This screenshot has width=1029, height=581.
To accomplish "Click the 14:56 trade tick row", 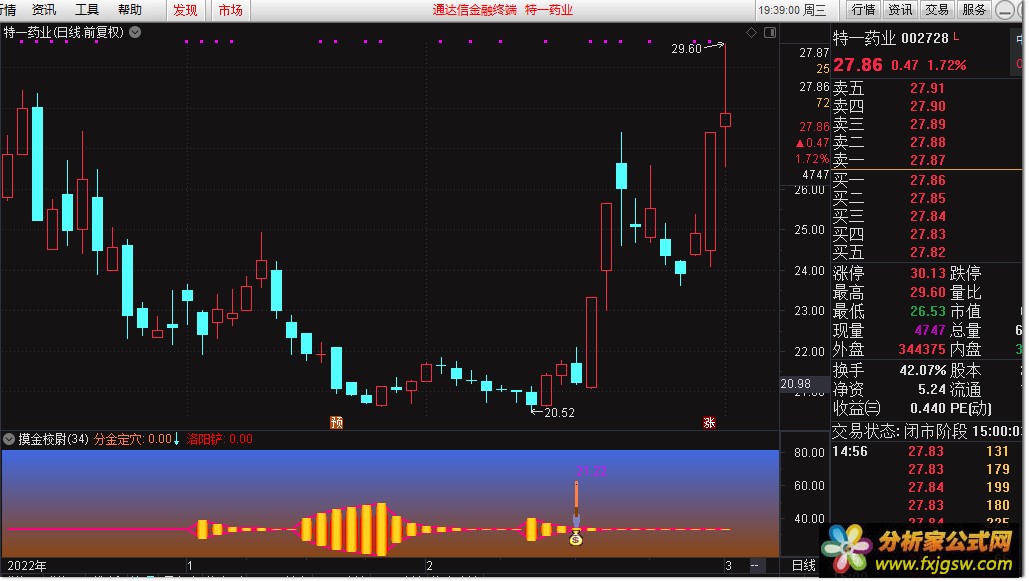I will pyautogui.click(x=926, y=451).
